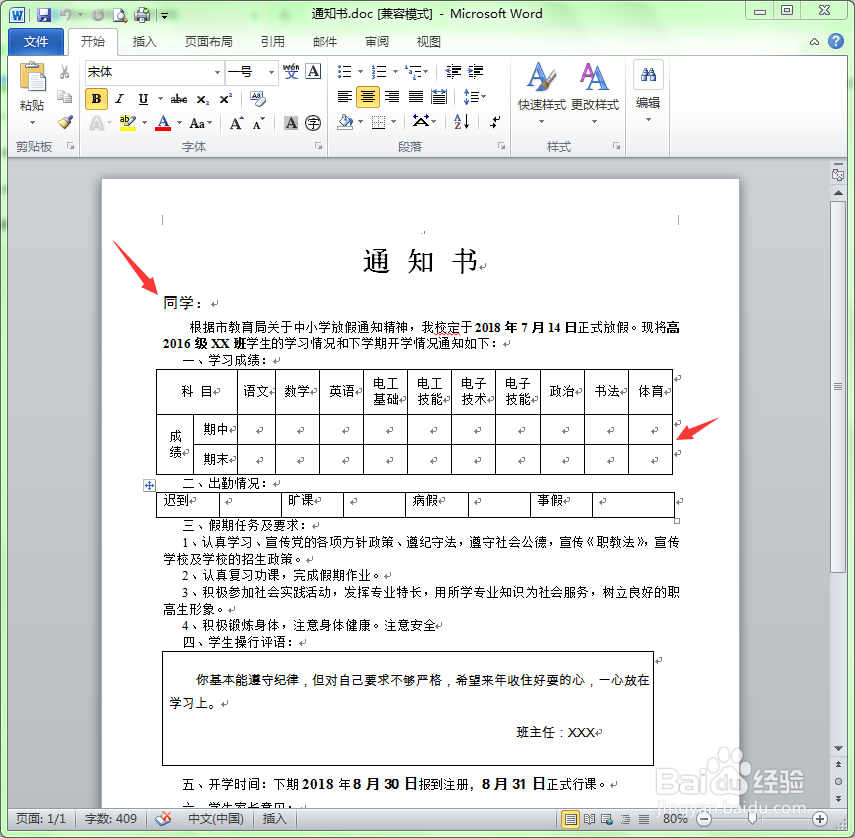Click the Cut scissors icon

(x=64, y=72)
